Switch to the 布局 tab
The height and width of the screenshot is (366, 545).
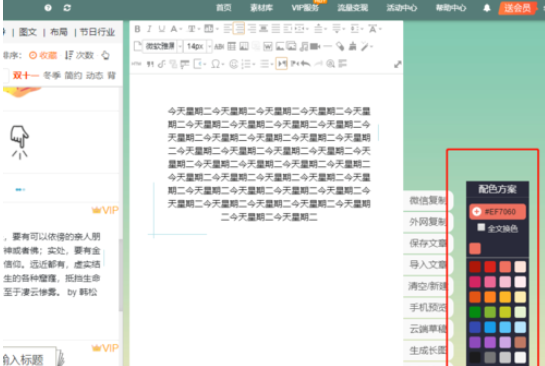click(59, 32)
